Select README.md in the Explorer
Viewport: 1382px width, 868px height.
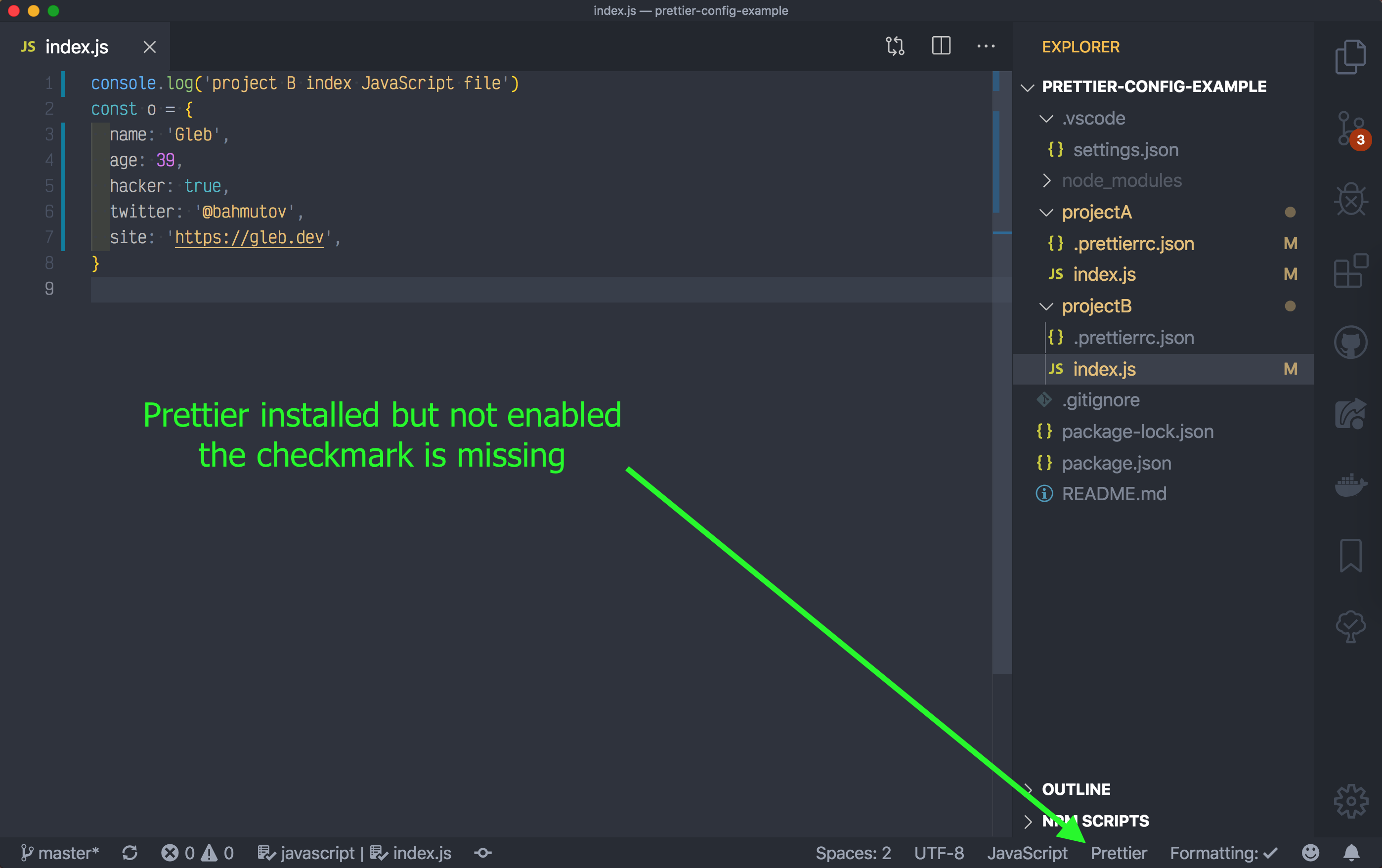pyautogui.click(x=1115, y=493)
